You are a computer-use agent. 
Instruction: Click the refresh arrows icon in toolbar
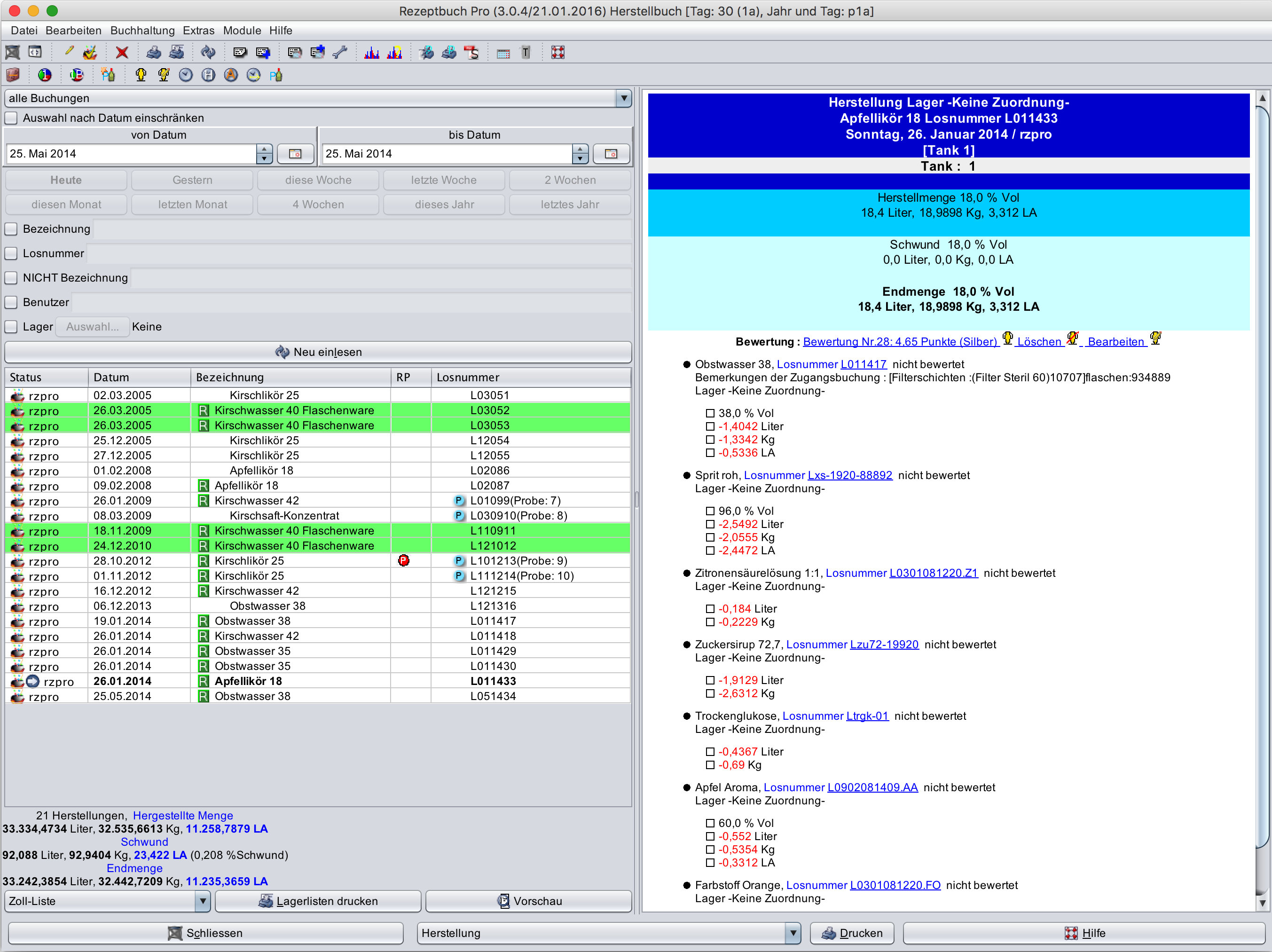pyautogui.click(x=208, y=53)
